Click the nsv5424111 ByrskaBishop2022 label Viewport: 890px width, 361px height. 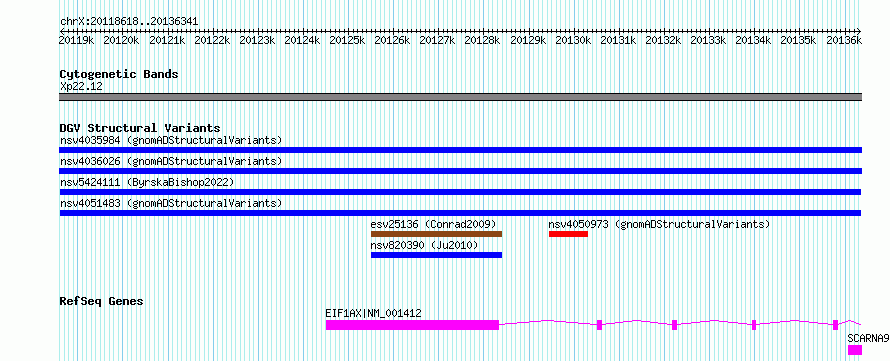pos(147,182)
